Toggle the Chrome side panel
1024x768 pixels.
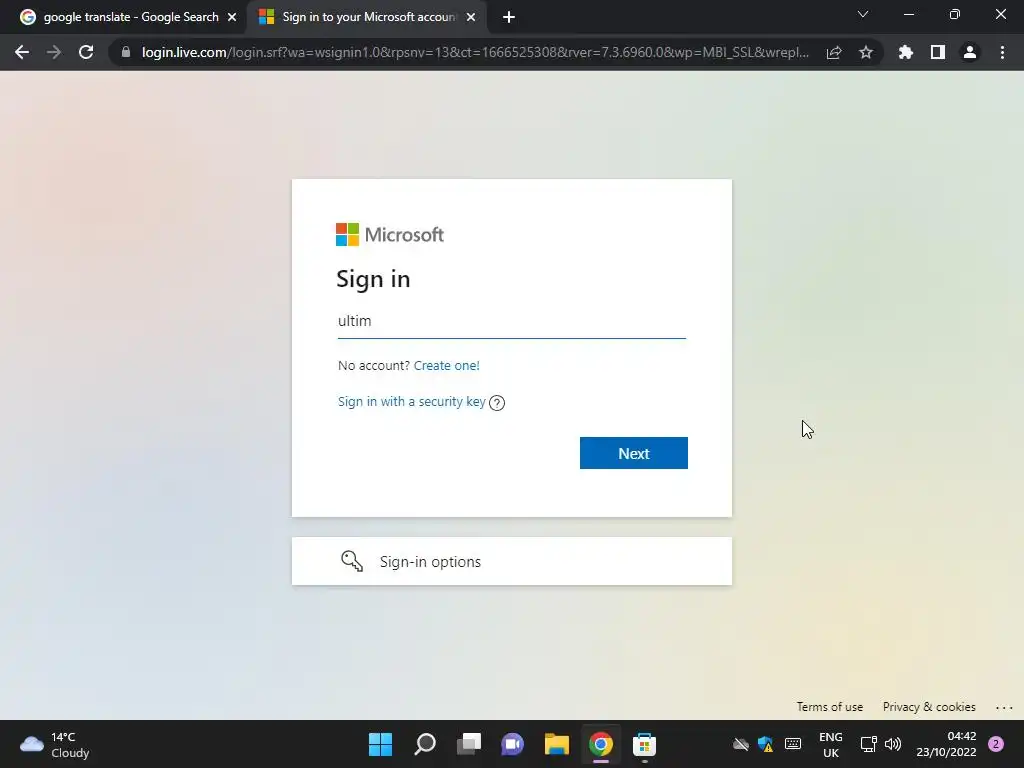tap(938, 52)
